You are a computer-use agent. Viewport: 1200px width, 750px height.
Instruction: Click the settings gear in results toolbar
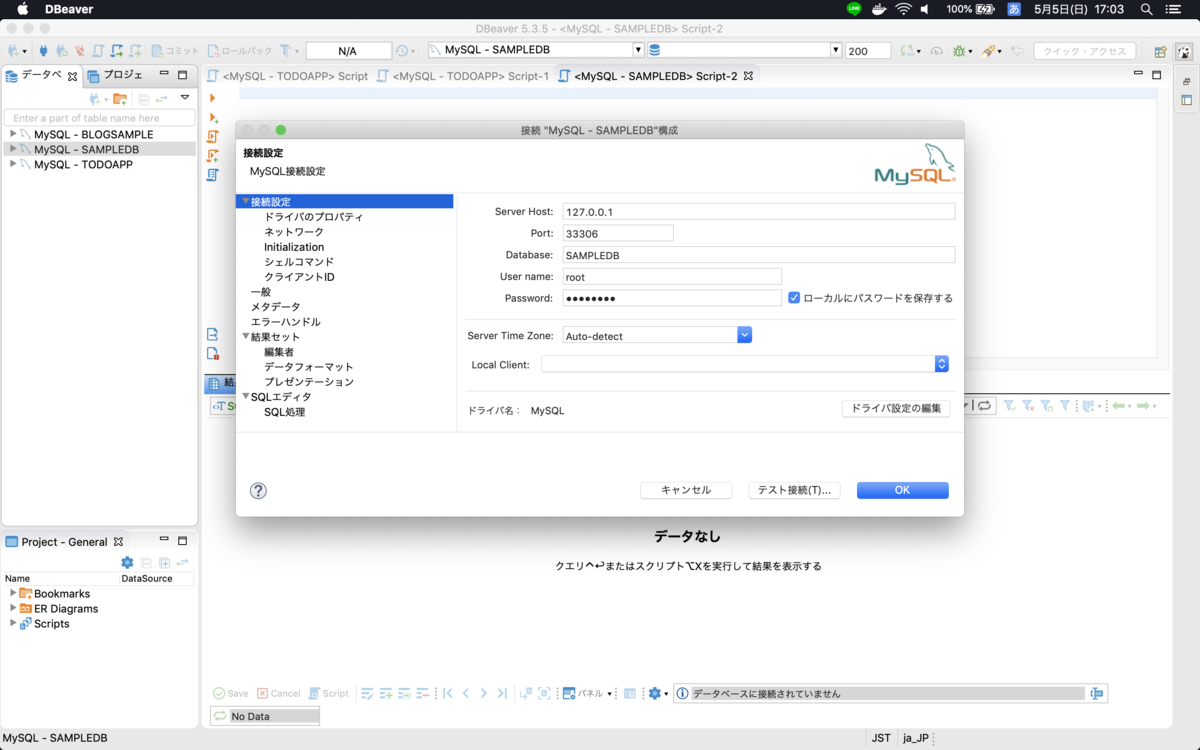pos(655,693)
